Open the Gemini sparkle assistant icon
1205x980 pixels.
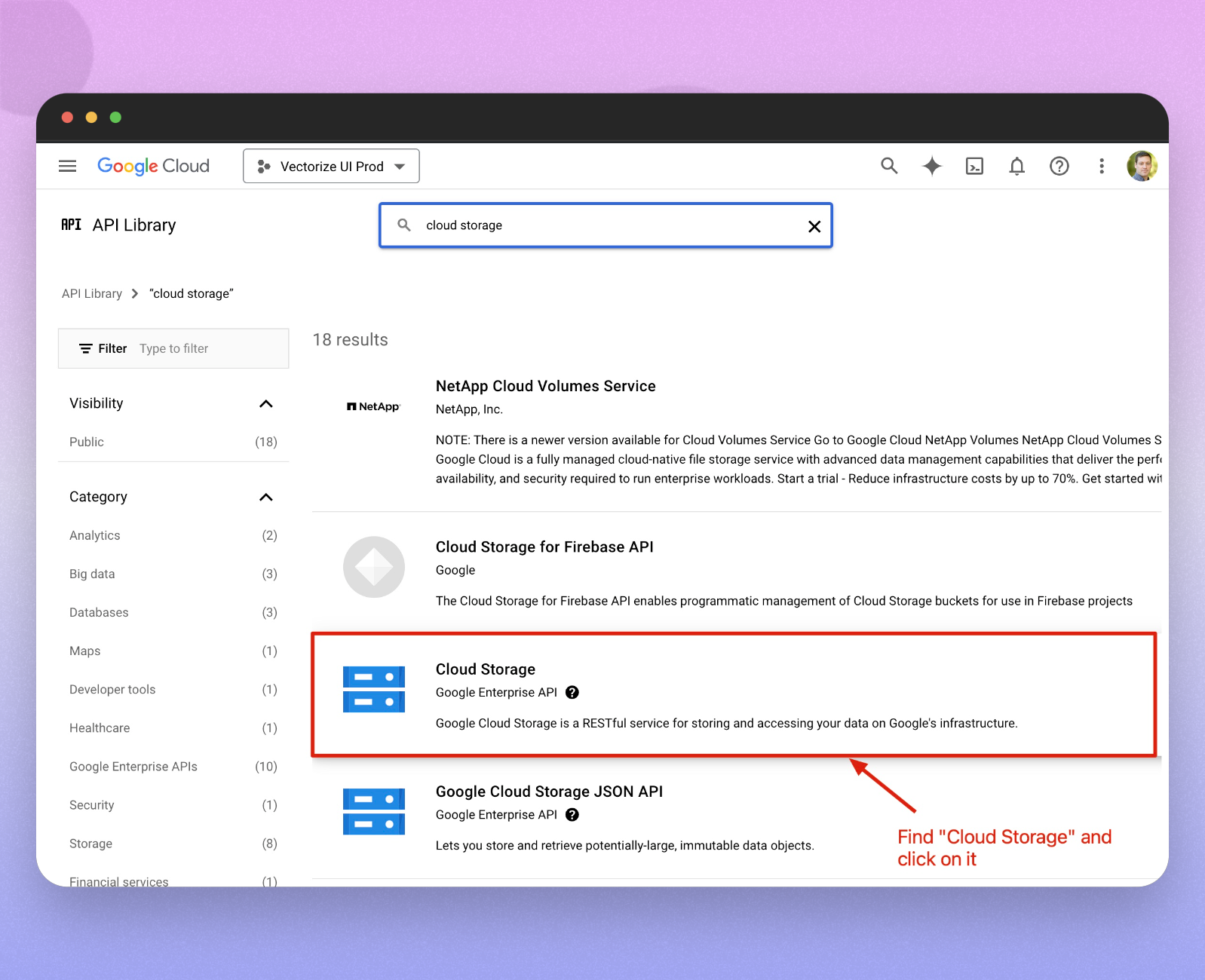[932, 166]
